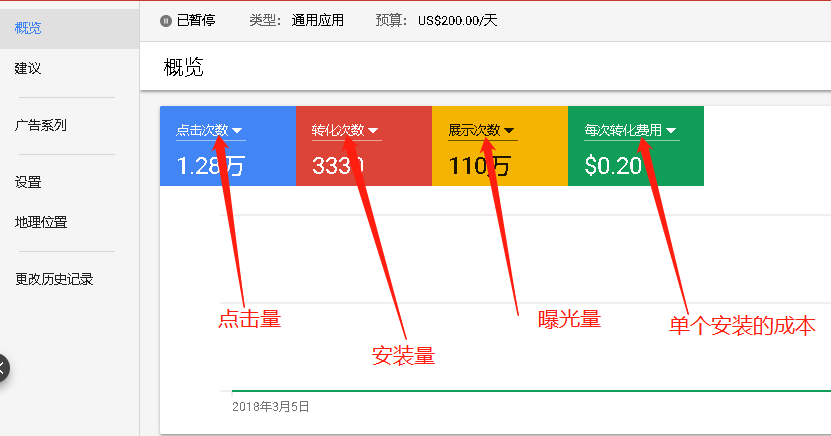
Task: Click the yellow card value 110万
Action: pos(480,166)
